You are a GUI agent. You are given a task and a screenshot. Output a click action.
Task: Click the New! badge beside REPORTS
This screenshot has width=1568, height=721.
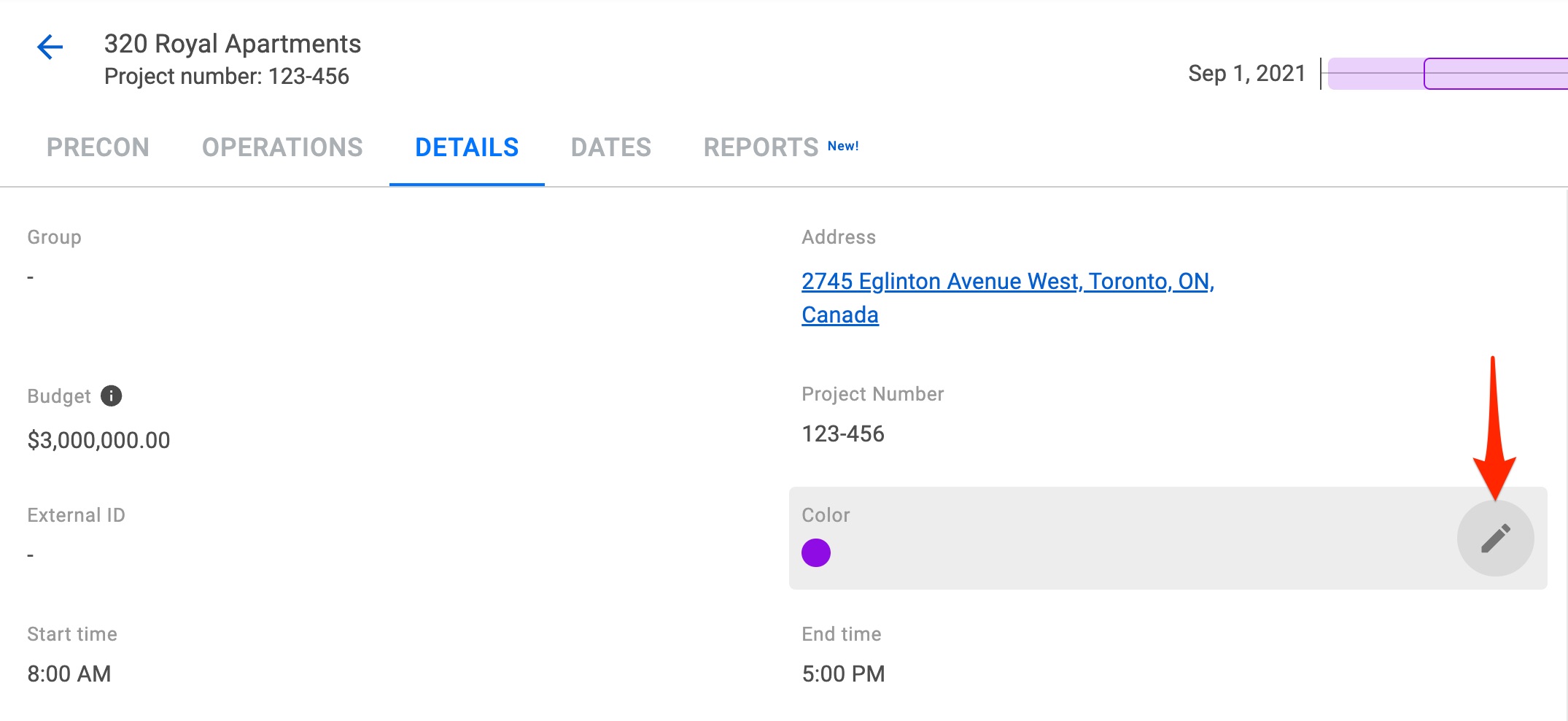click(842, 144)
